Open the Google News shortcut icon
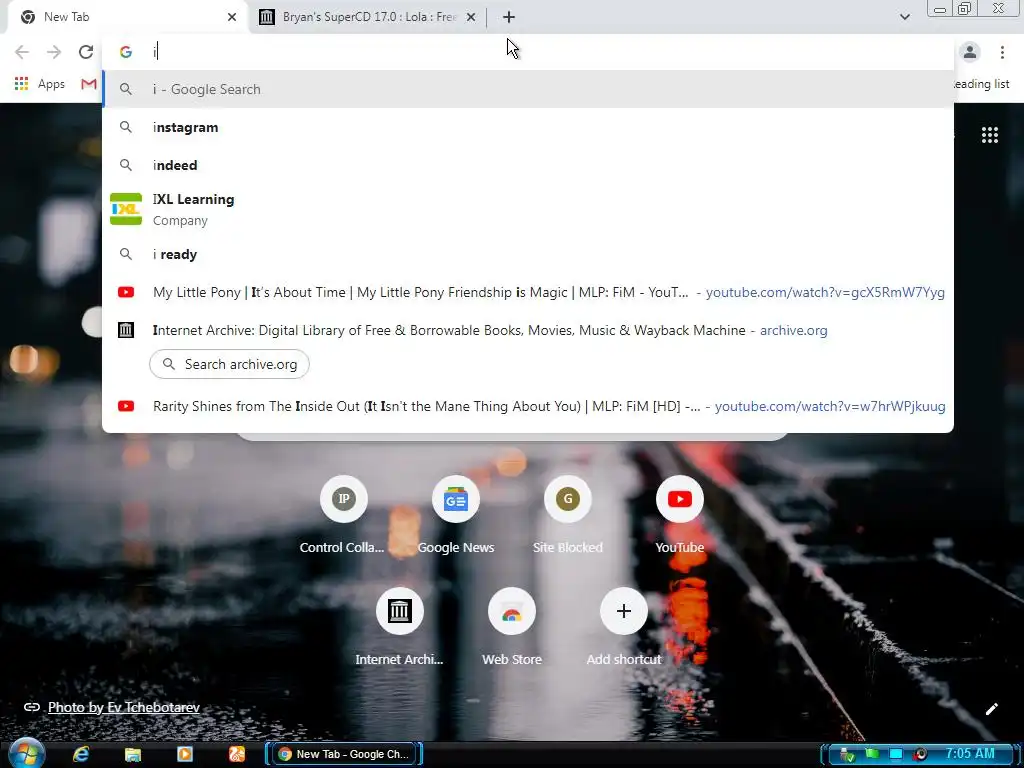 (x=456, y=499)
